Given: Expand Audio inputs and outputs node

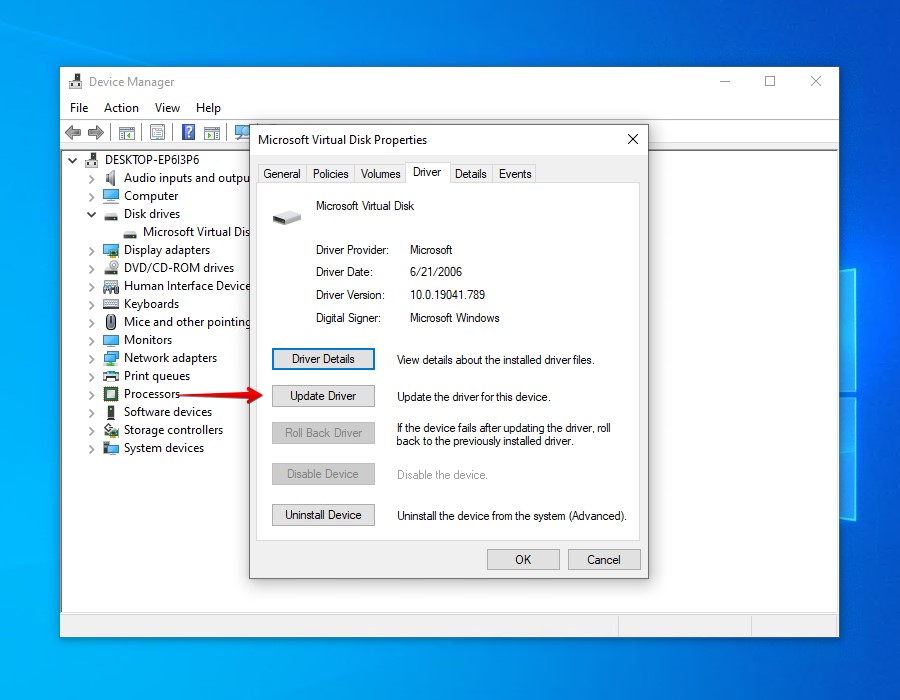Looking at the screenshot, I should point(91,178).
